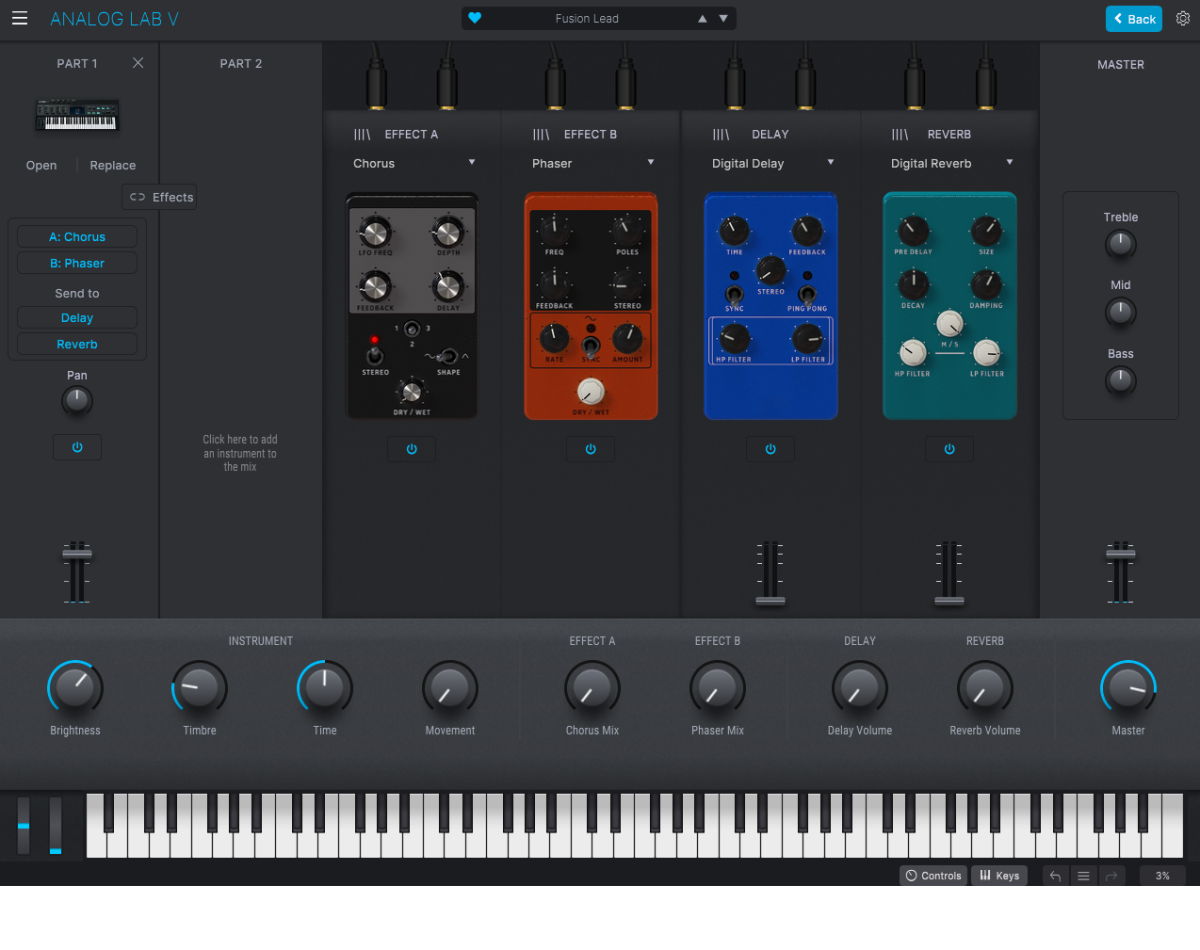Toggle the Controls panel tab
This screenshot has height=950, width=1200.
tap(933, 876)
